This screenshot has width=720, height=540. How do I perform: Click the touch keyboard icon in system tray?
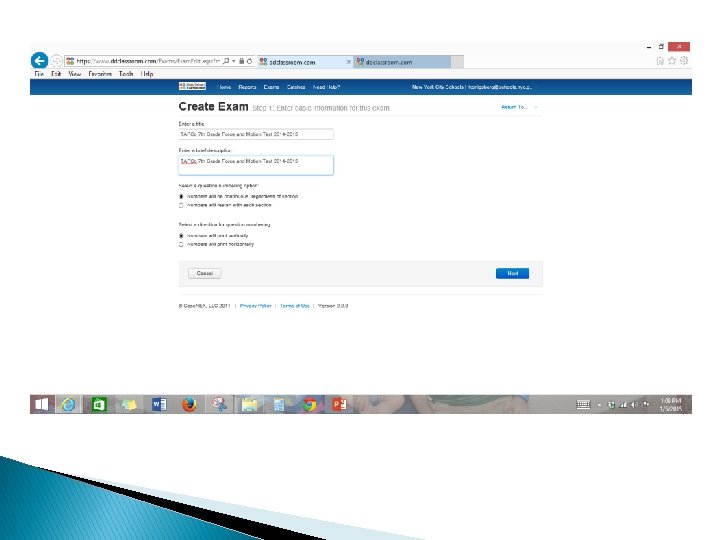click(583, 405)
